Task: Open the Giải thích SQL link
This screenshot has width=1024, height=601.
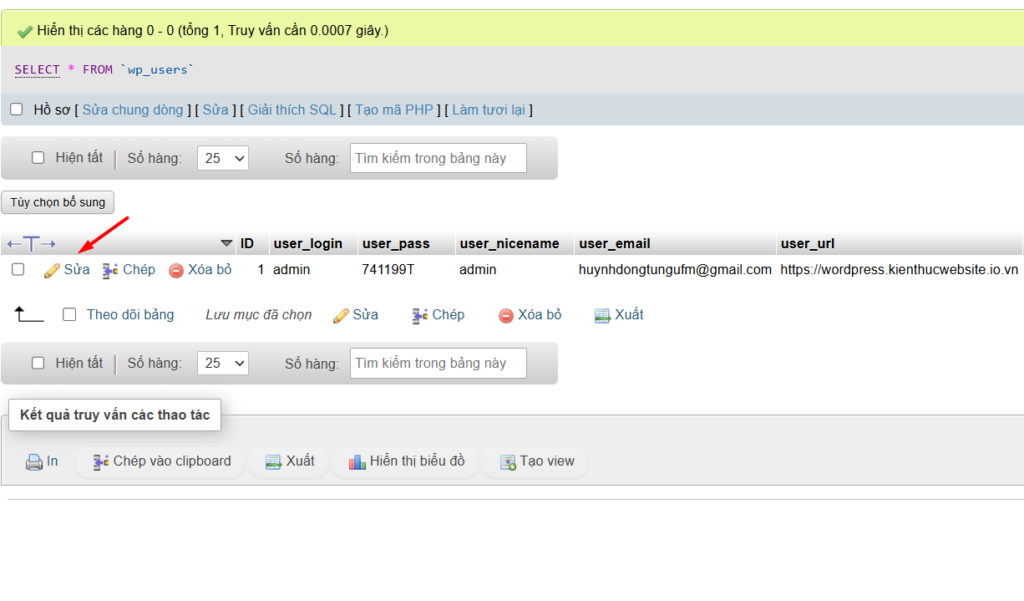Action: [x=292, y=110]
